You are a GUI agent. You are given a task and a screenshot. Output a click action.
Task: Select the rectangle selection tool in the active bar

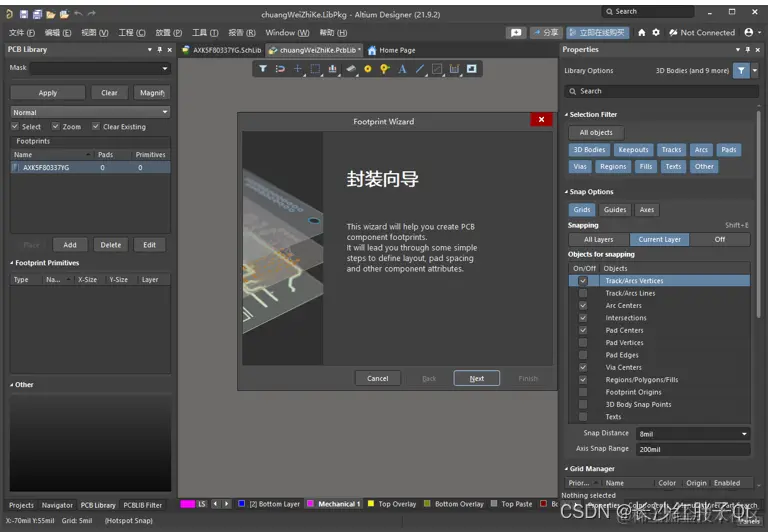tap(315, 69)
